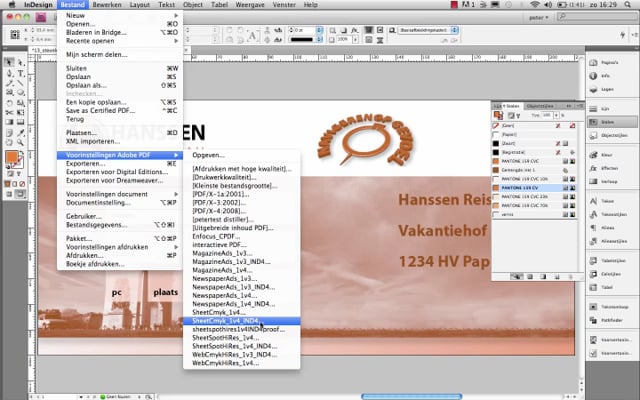The width and height of the screenshot is (640, 400).
Task: Expand Recente openen submenu
Action: (120, 41)
